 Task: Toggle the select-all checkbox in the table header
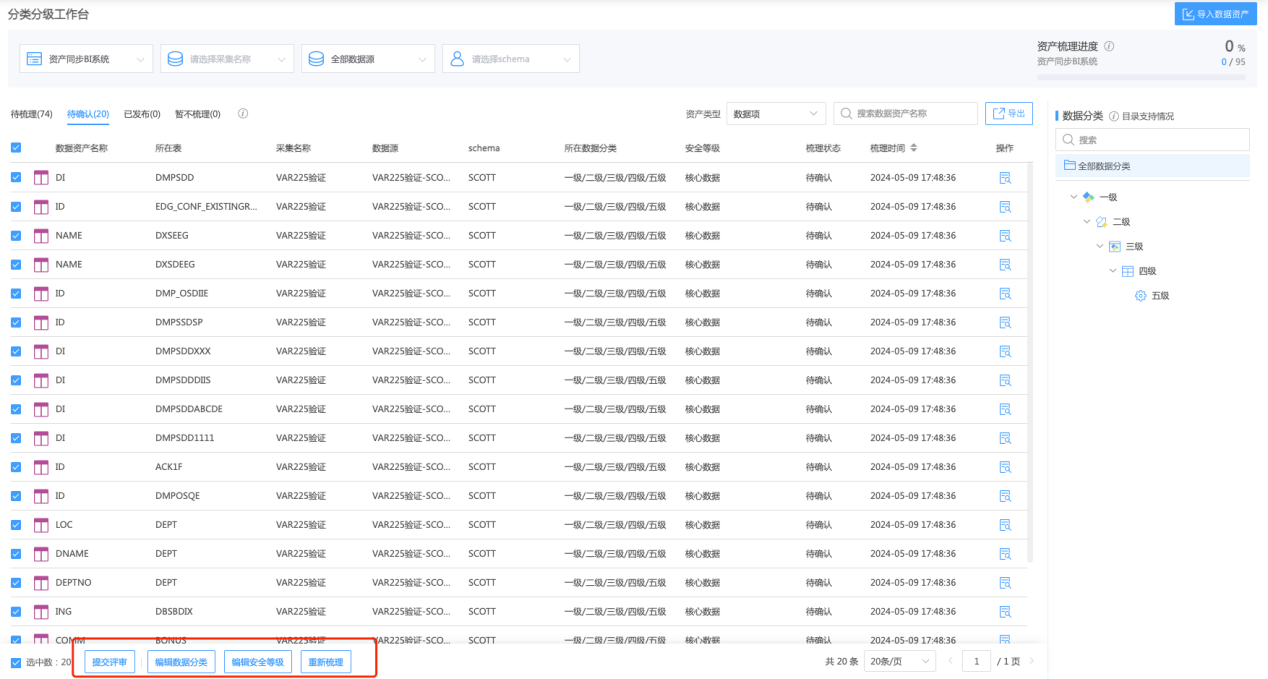[16, 148]
